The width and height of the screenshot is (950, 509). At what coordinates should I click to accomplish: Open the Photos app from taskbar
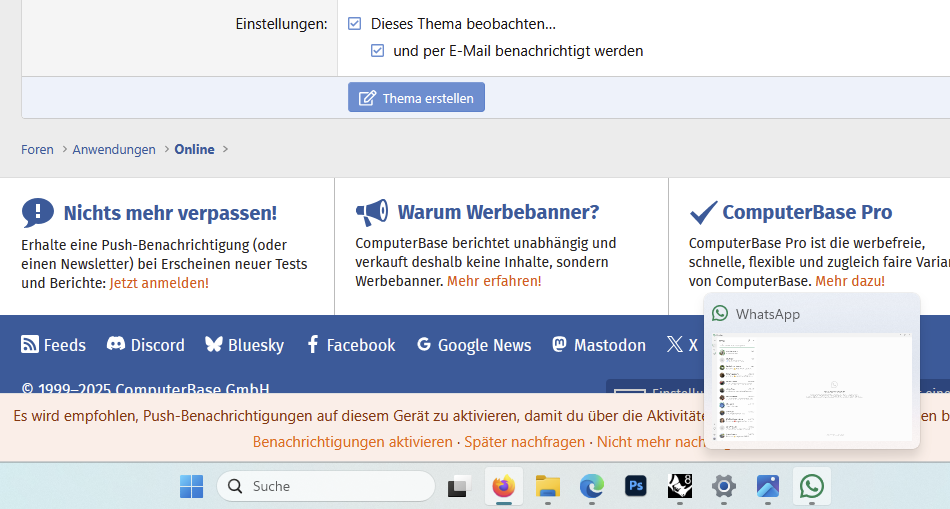click(768, 486)
